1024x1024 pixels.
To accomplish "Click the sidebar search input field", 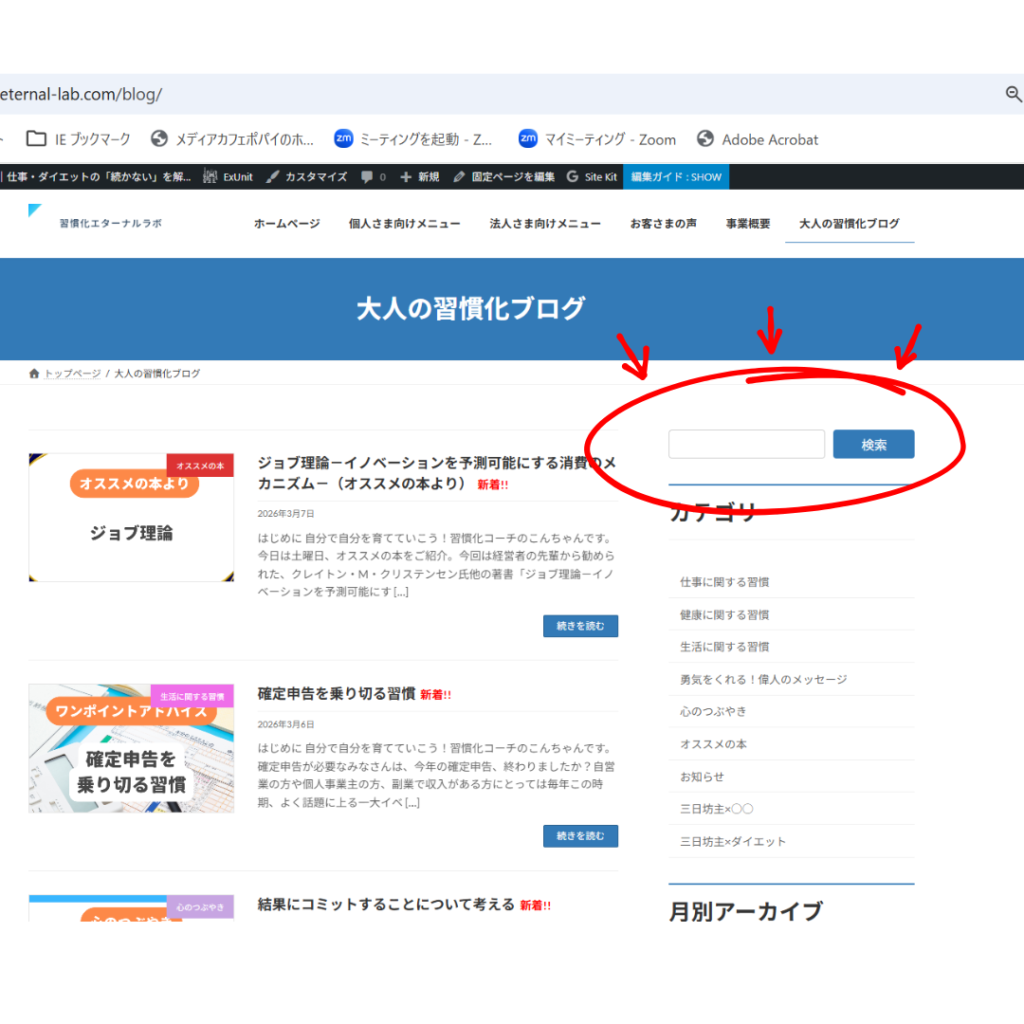I will point(746,445).
